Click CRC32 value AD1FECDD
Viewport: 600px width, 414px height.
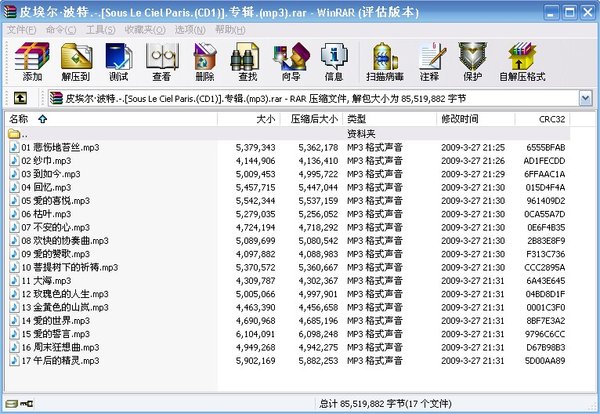point(544,161)
